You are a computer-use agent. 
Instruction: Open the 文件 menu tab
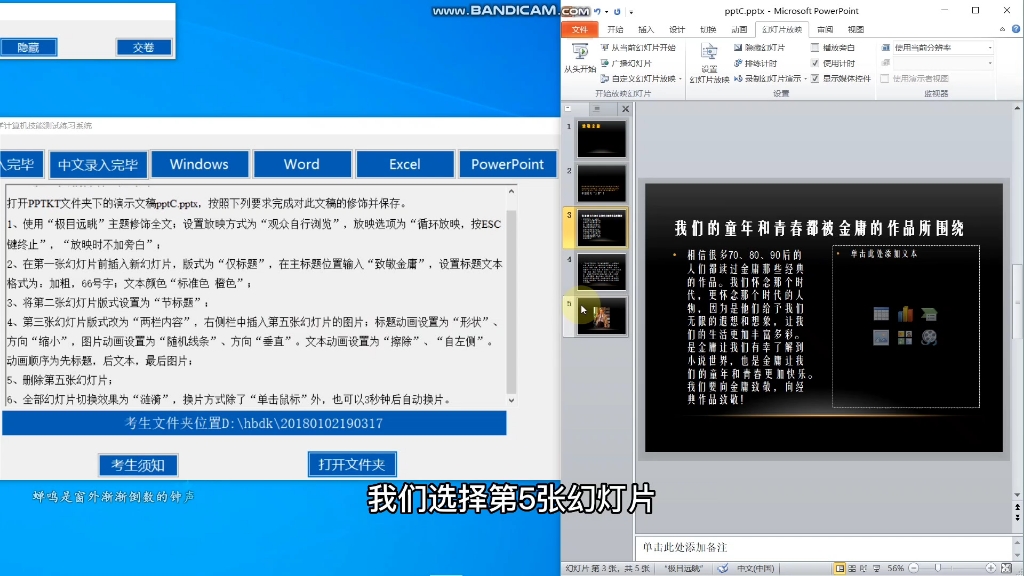pos(581,29)
